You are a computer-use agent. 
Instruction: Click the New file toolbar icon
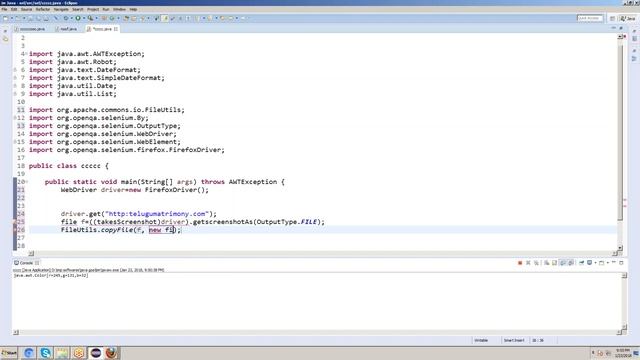point(6,18)
